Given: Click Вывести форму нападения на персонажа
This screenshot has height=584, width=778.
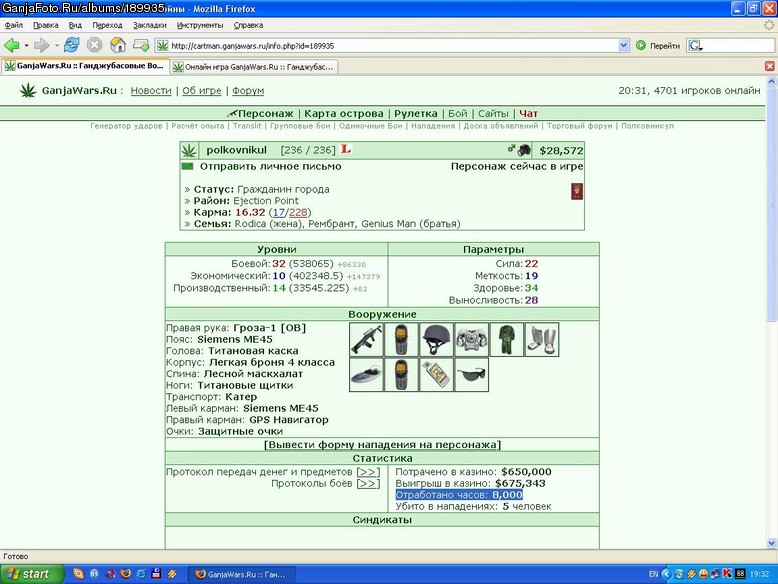Looking at the screenshot, I should [x=382, y=445].
